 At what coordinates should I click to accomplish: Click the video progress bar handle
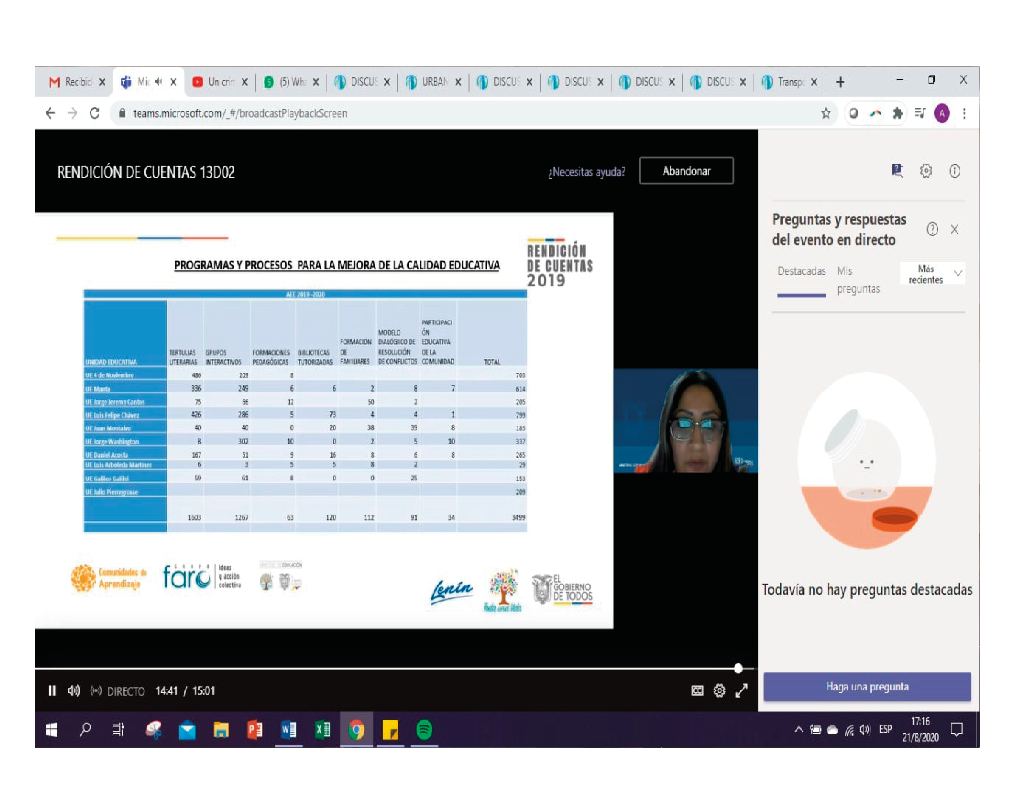pos(738,668)
